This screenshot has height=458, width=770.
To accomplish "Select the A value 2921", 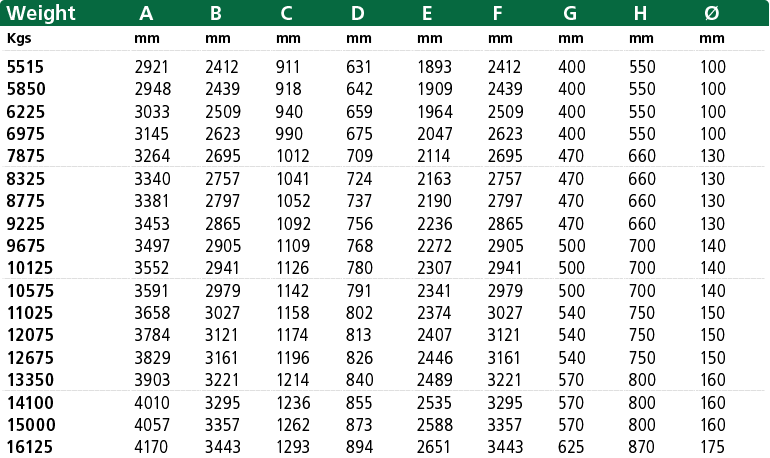I will coord(151,67).
